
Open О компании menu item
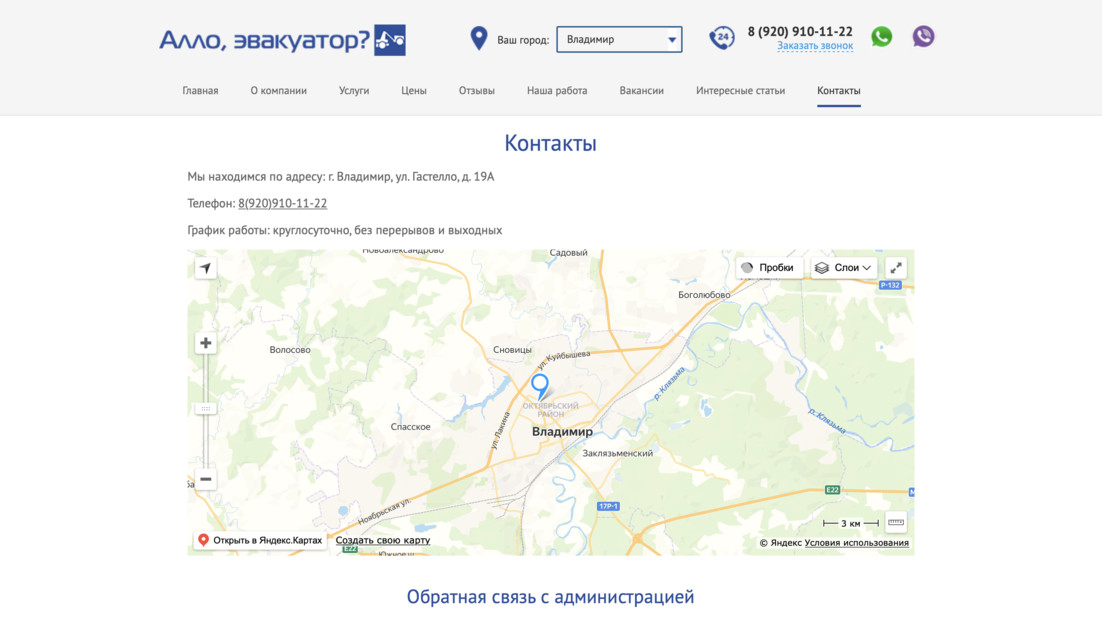coord(278,91)
